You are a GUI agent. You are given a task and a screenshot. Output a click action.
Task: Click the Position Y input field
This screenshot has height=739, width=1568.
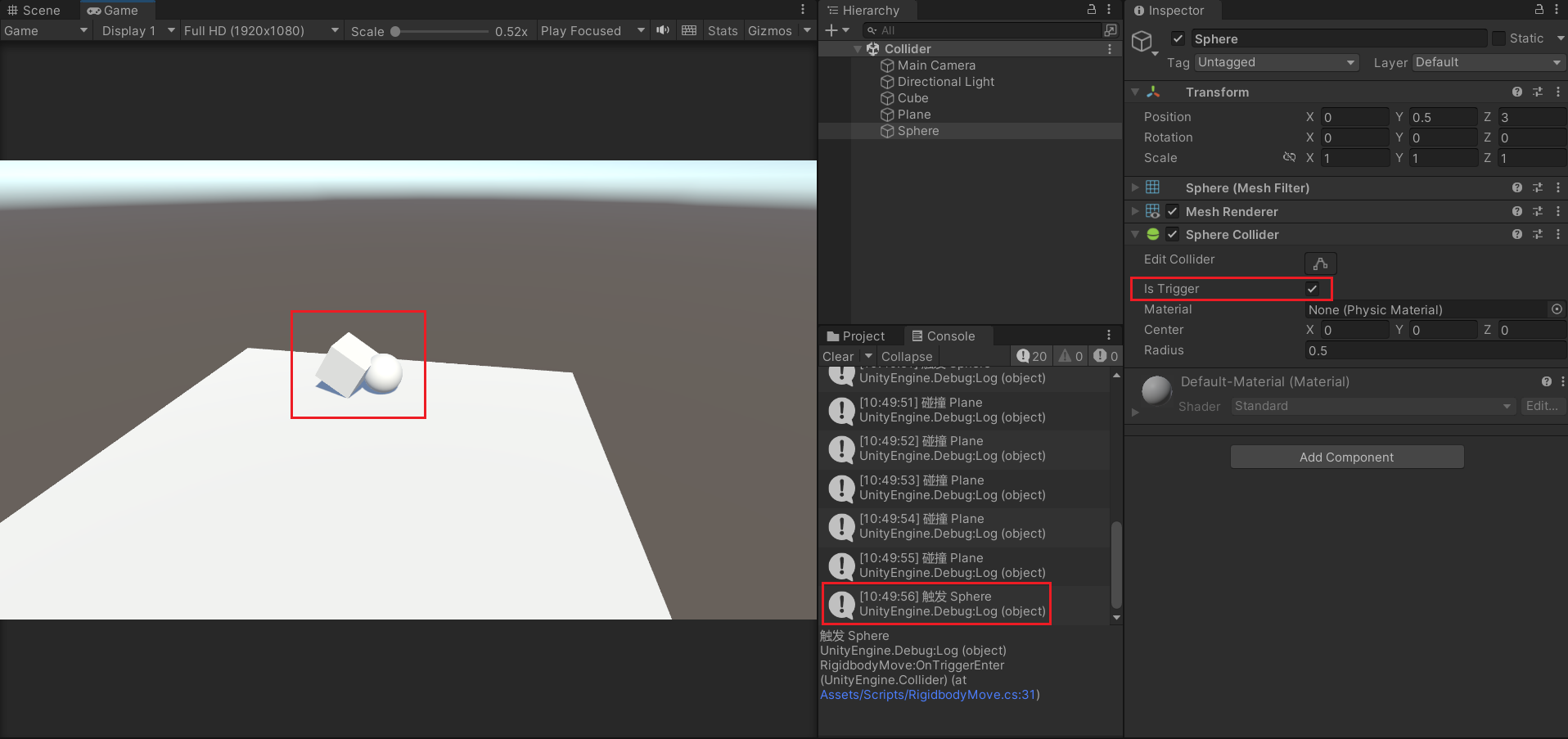coord(1443,117)
